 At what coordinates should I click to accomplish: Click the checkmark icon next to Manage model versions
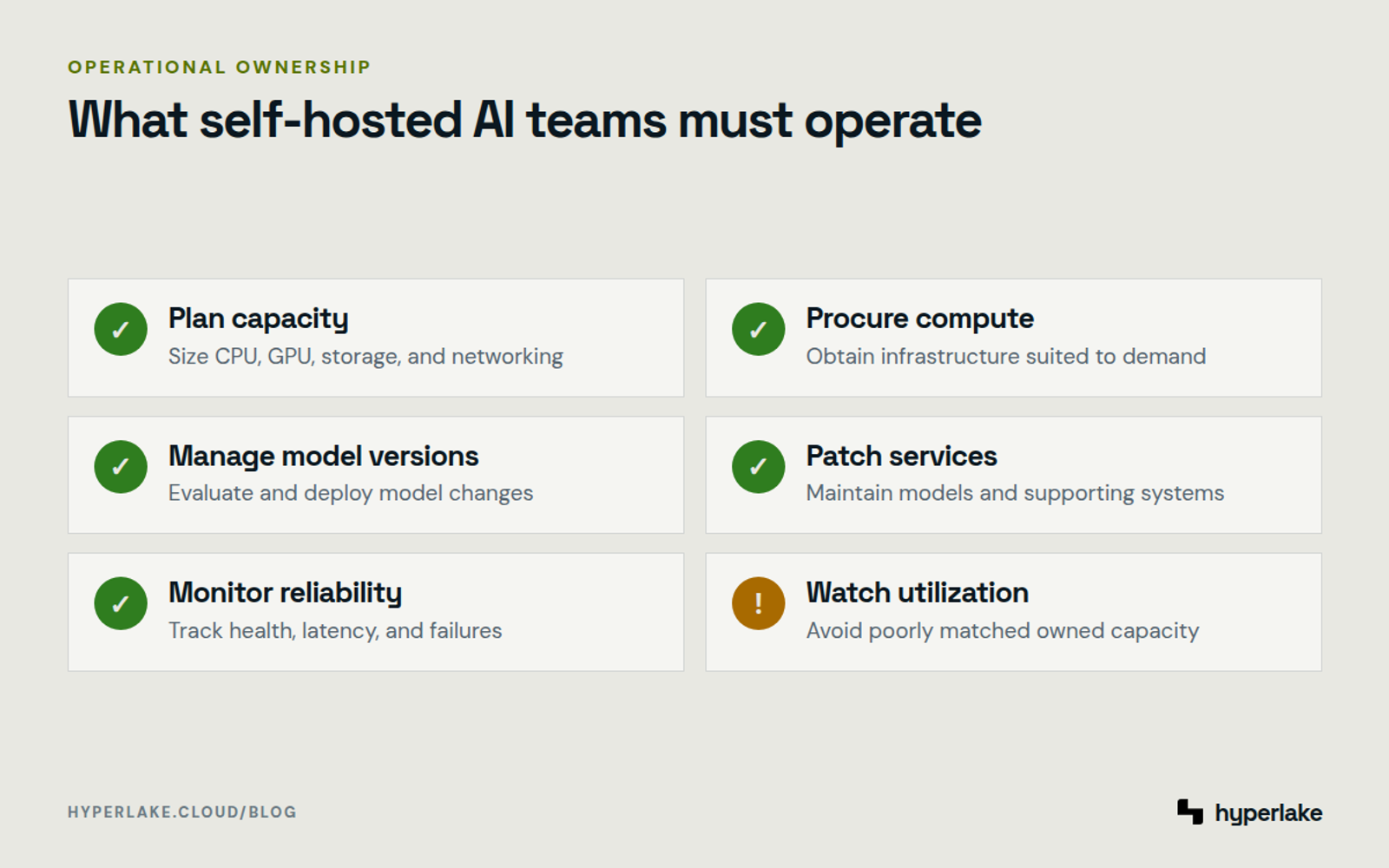(121, 466)
